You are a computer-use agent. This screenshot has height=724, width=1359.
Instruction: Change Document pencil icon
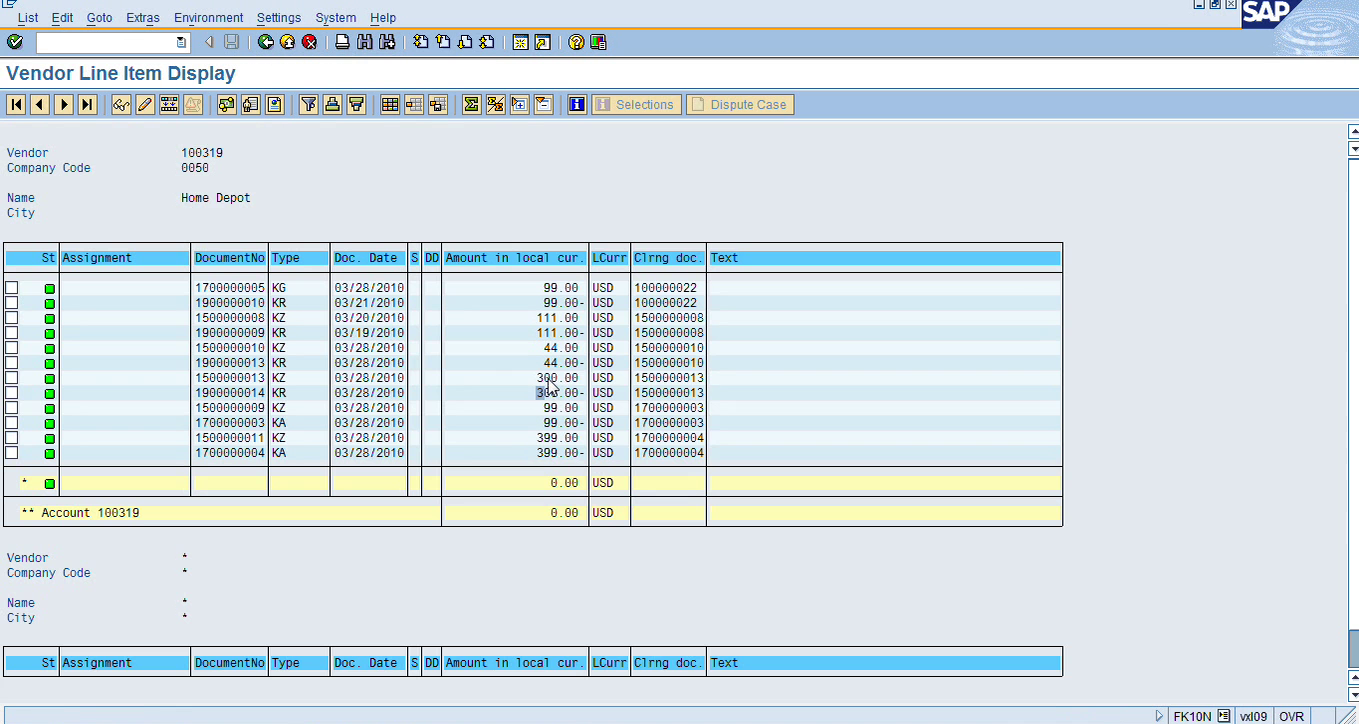145,104
